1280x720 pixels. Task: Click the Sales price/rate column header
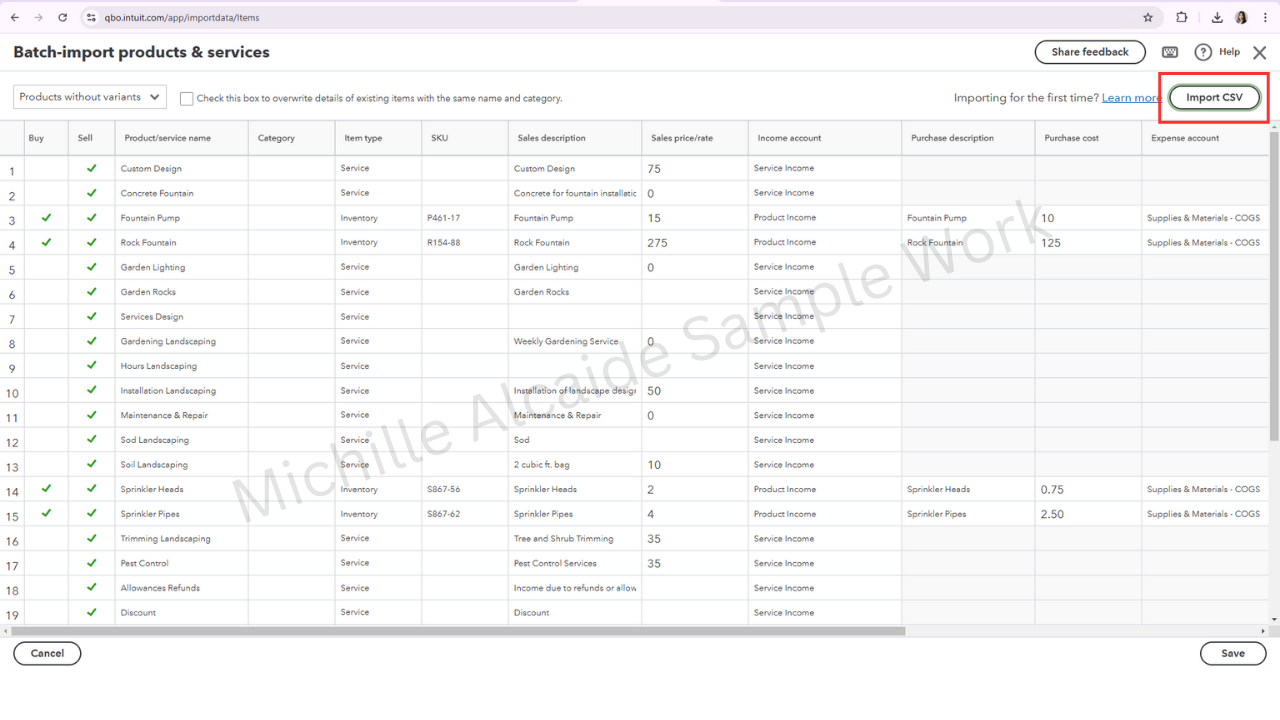(x=695, y=138)
